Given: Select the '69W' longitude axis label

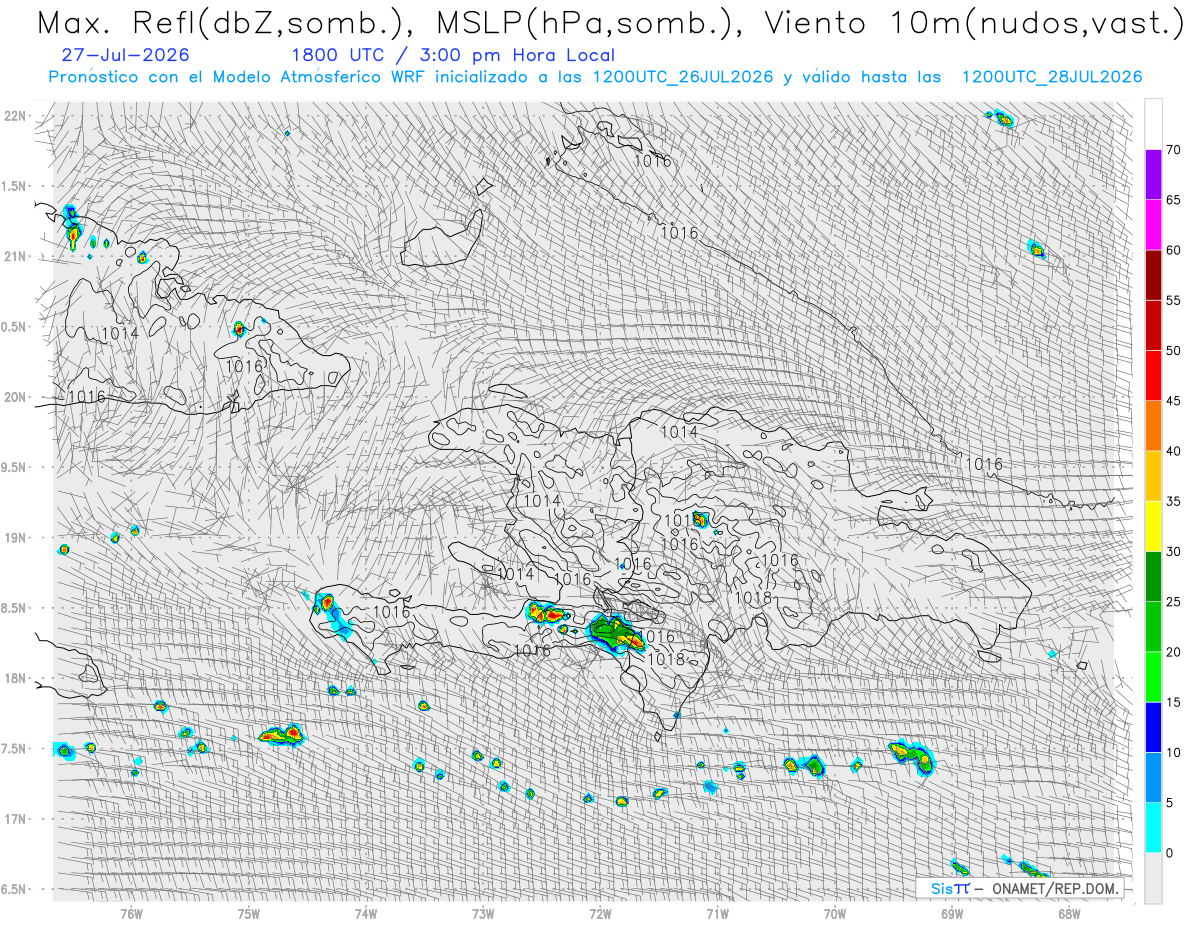Looking at the screenshot, I should 952,913.
